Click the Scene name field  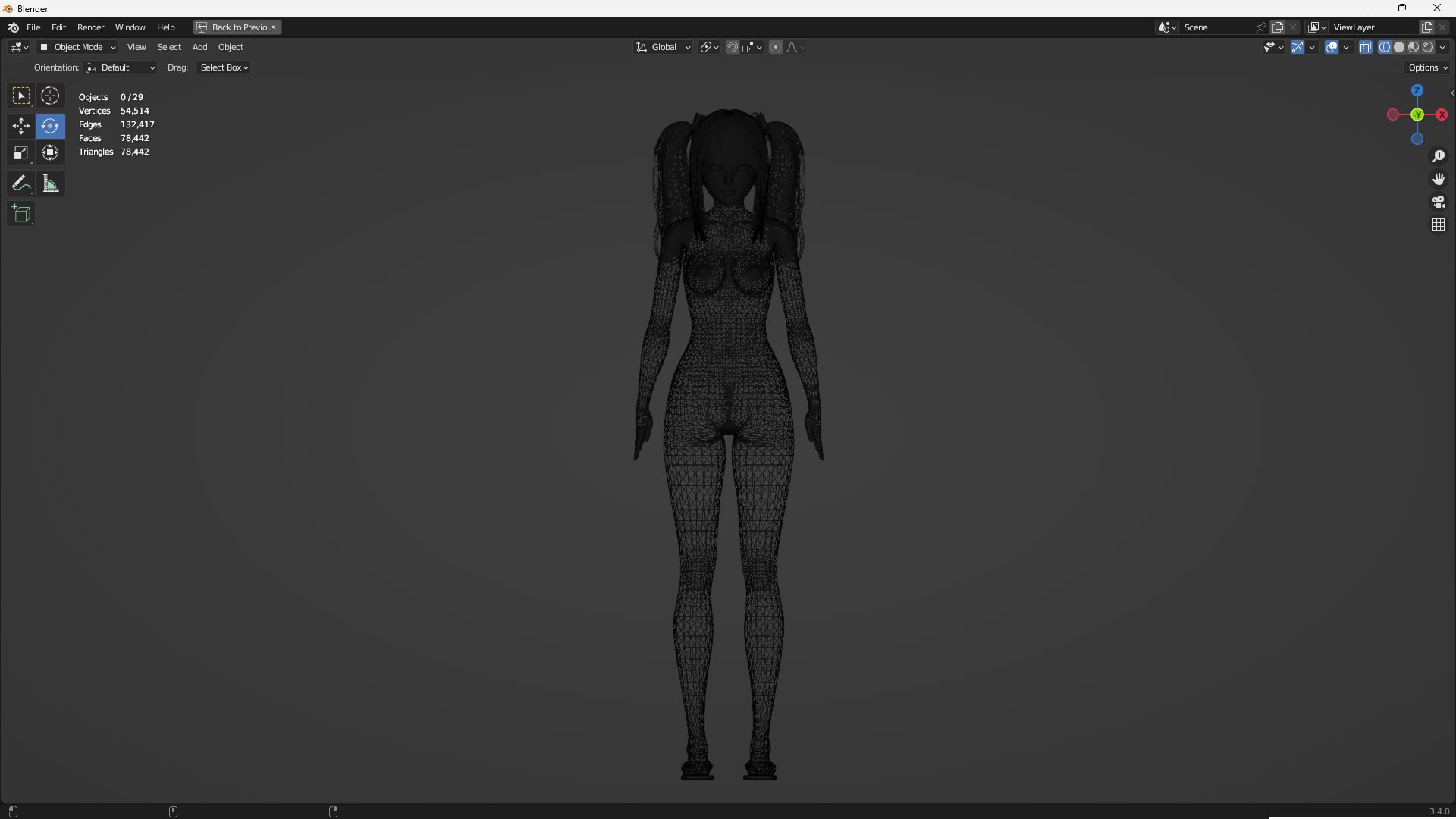(1217, 27)
